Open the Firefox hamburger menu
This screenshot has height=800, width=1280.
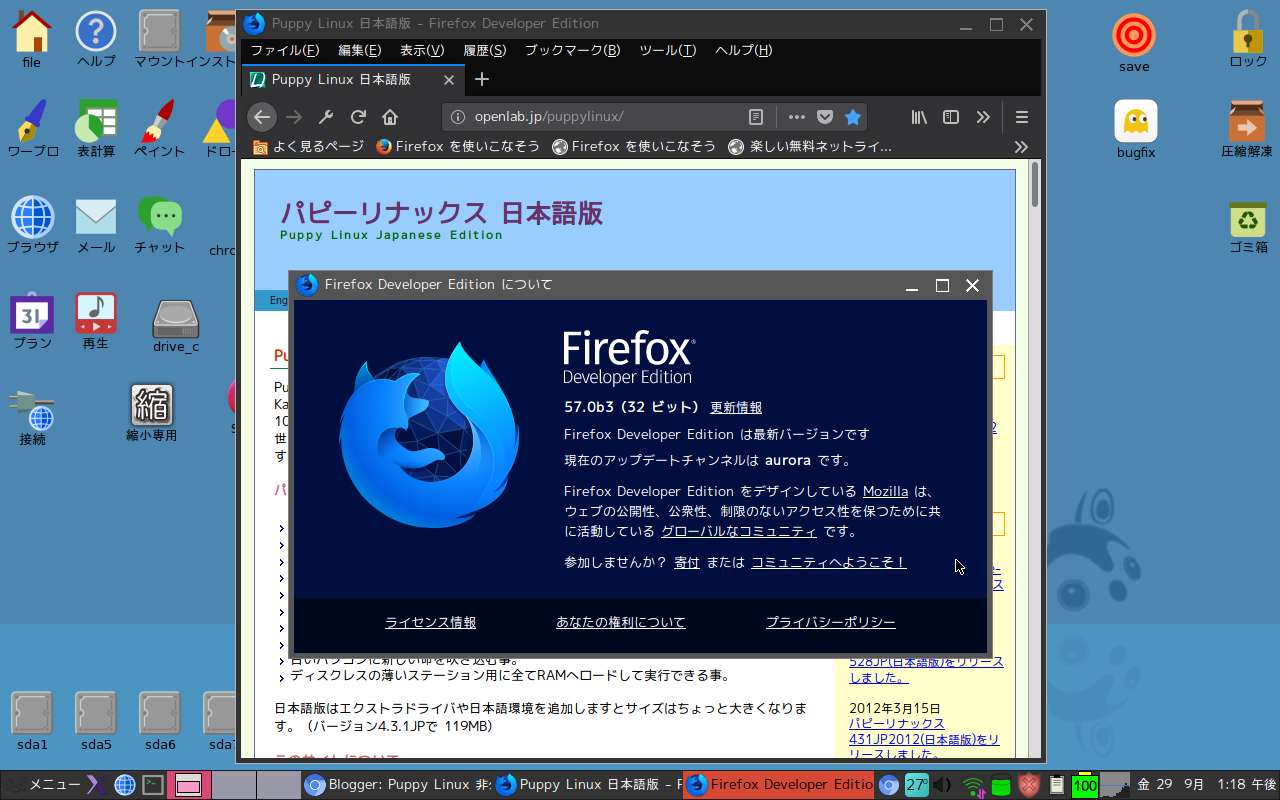tap(1021, 117)
